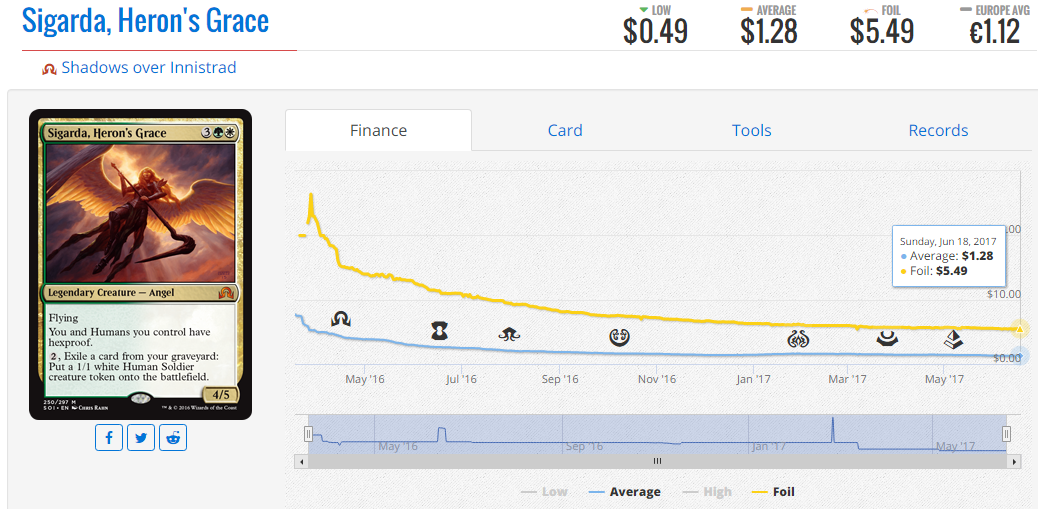Click the navigator scrollbar left arrow
The image size is (1038, 509).
pos(301,461)
